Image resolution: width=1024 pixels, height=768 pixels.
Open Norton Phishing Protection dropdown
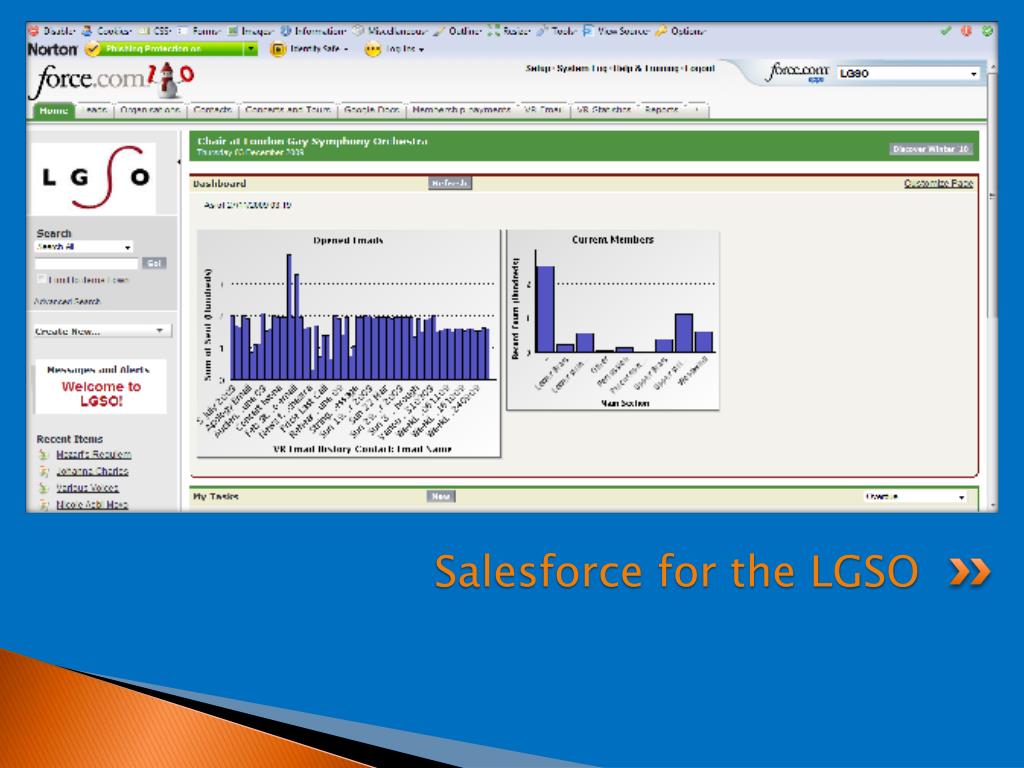(x=251, y=49)
